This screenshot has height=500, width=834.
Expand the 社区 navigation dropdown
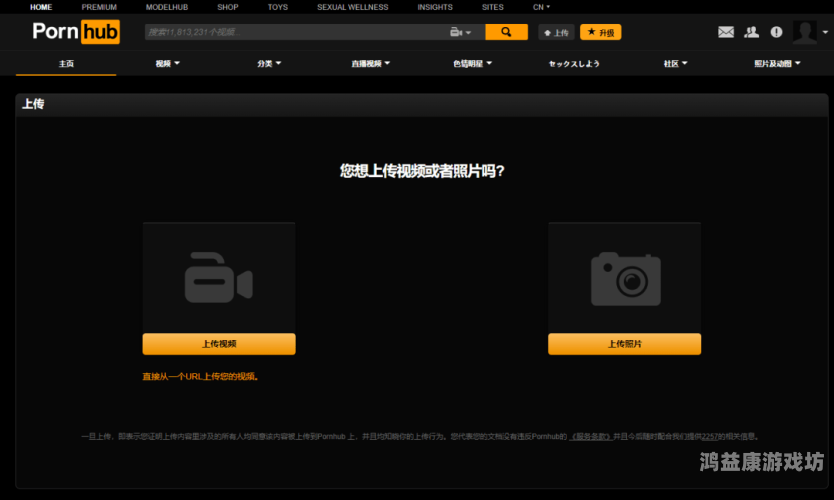675,63
